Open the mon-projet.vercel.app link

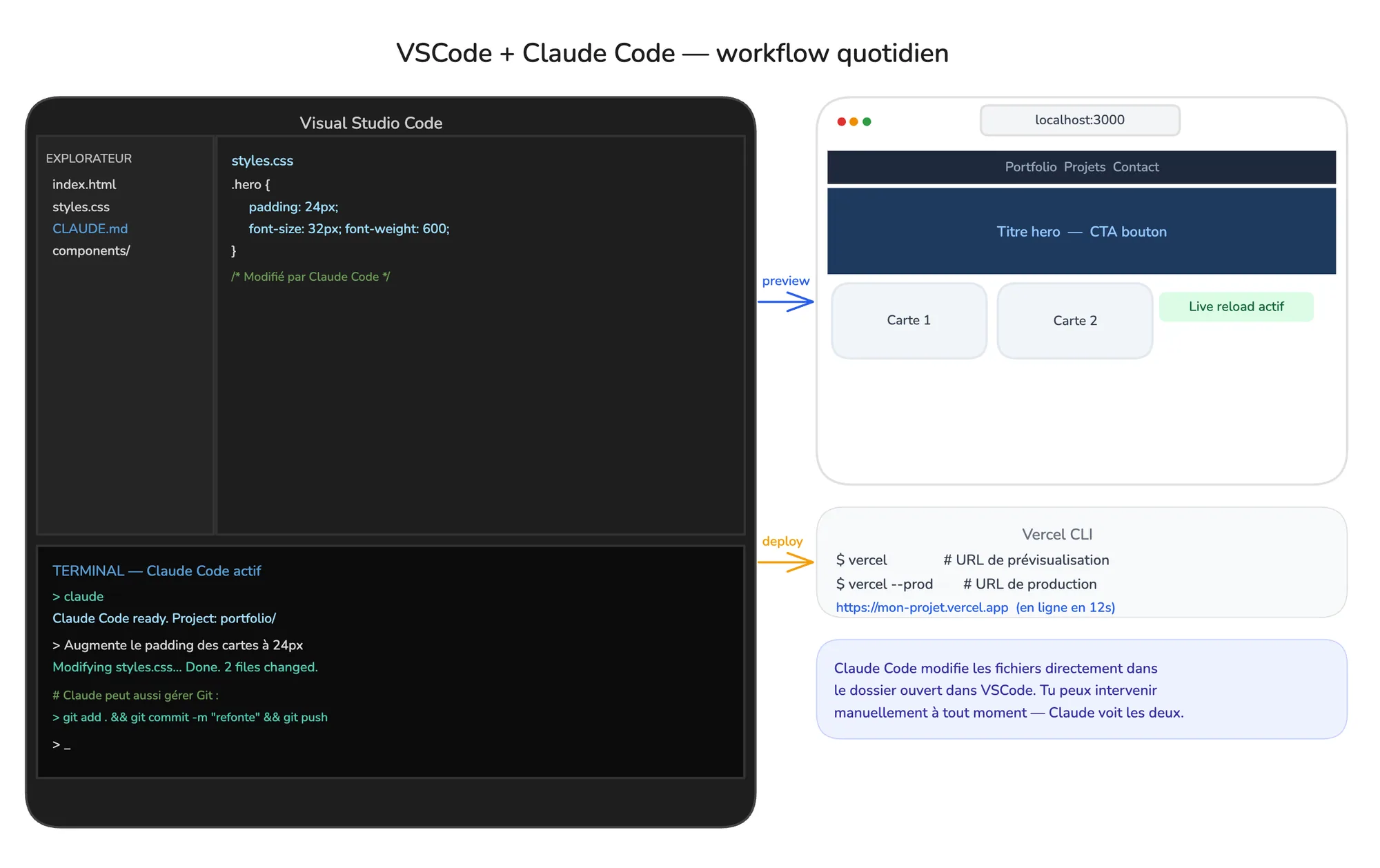pos(922,607)
